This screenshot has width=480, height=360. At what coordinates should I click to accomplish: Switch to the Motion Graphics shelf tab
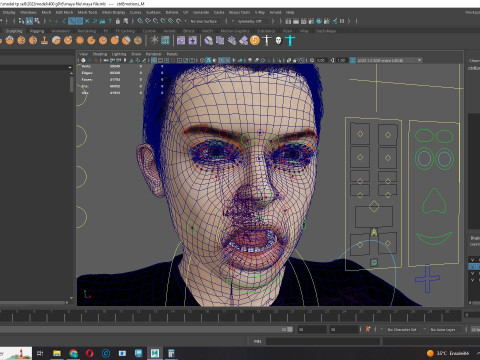point(235,31)
